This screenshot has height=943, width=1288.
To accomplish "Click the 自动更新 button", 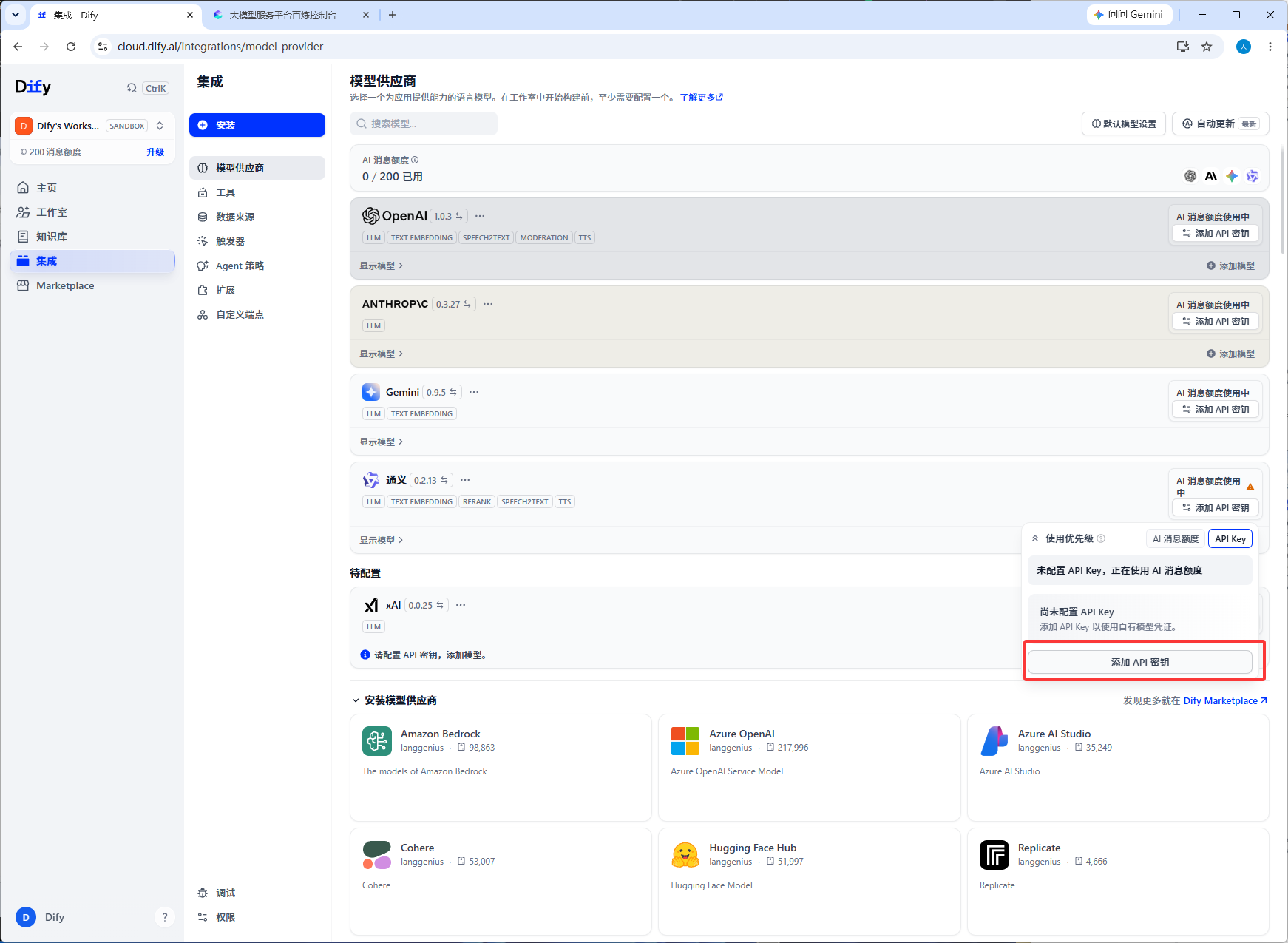I will (x=1221, y=124).
